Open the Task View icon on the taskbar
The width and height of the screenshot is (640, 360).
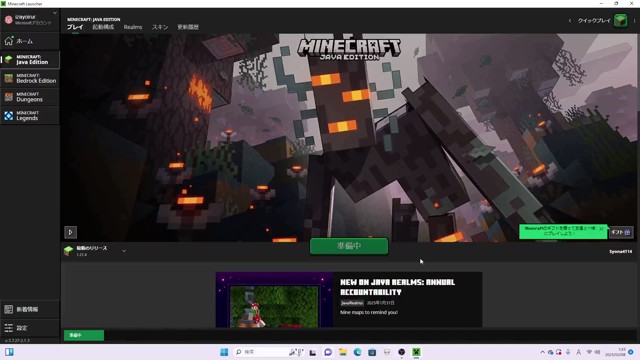(x=313, y=352)
